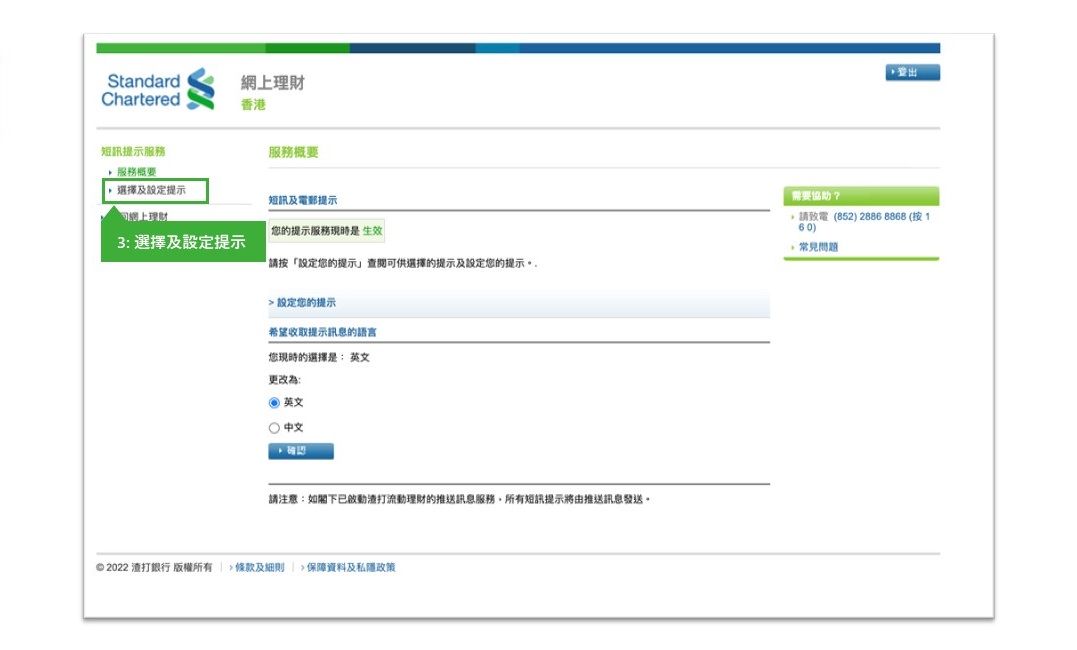Return to 網上理財 via sidebar link
Screen dimensions: 1077x650
pos(147,216)
